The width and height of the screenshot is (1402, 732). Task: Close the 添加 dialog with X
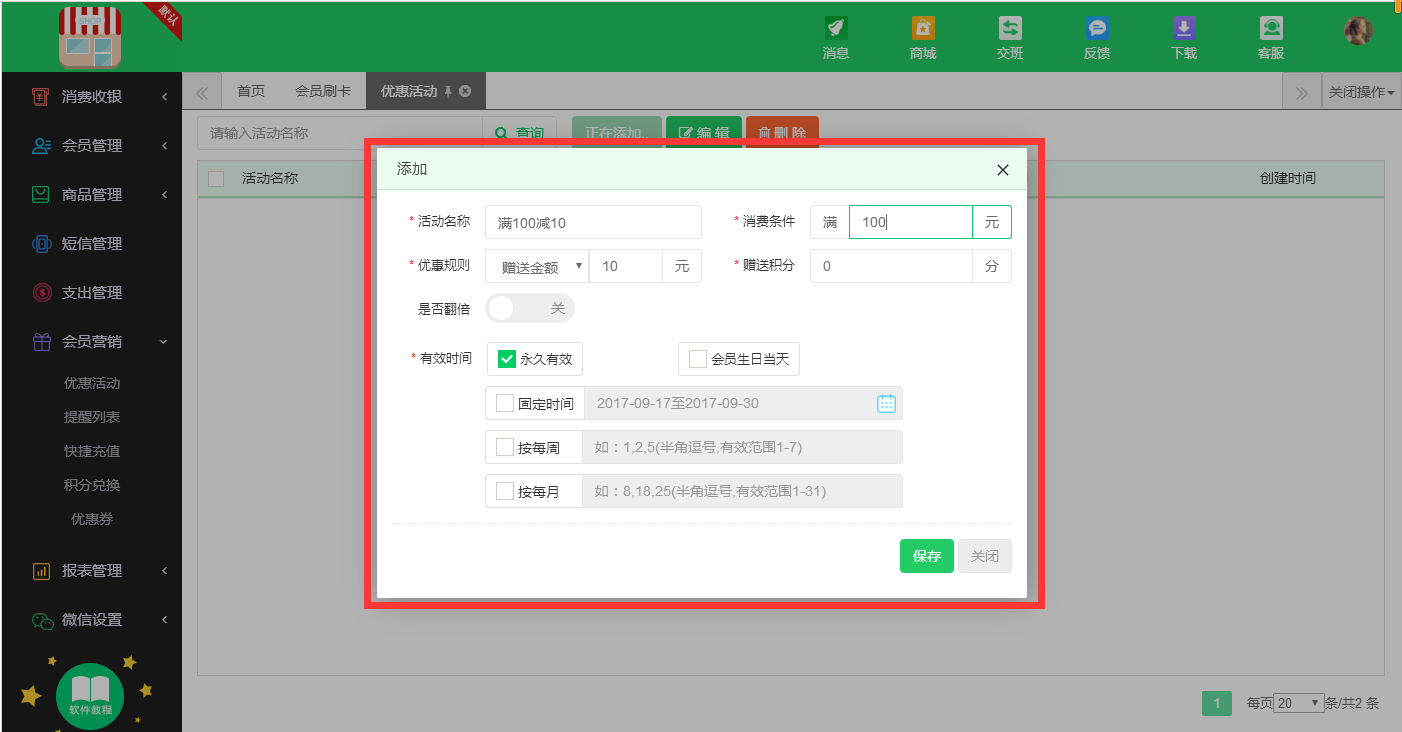coord(1003,170)
